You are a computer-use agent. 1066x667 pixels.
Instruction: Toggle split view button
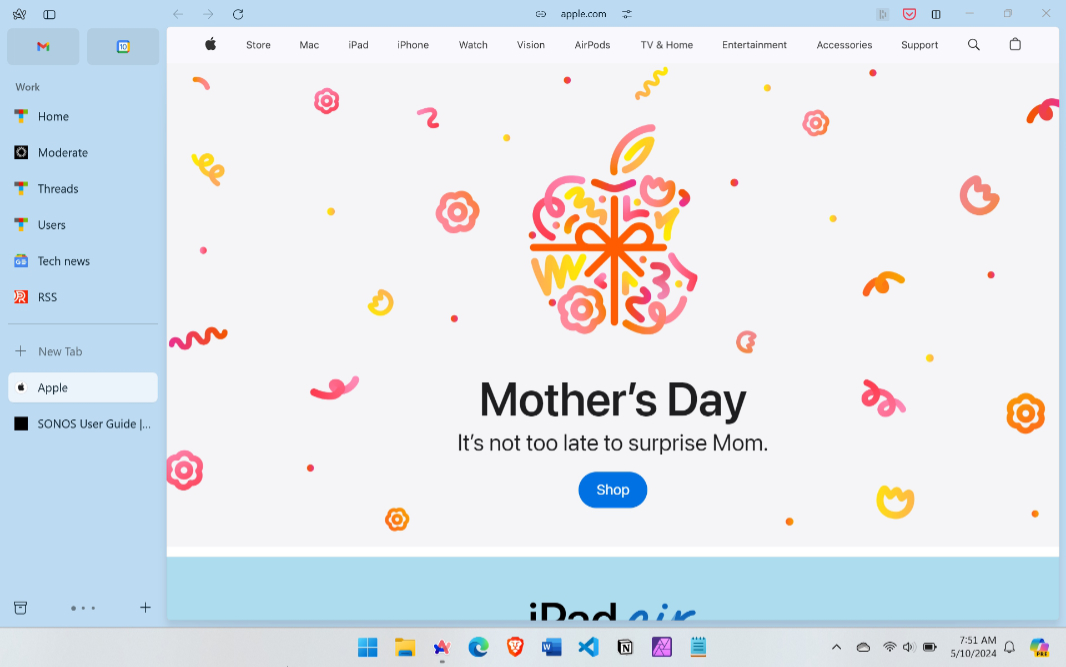(x=936, y=14)
